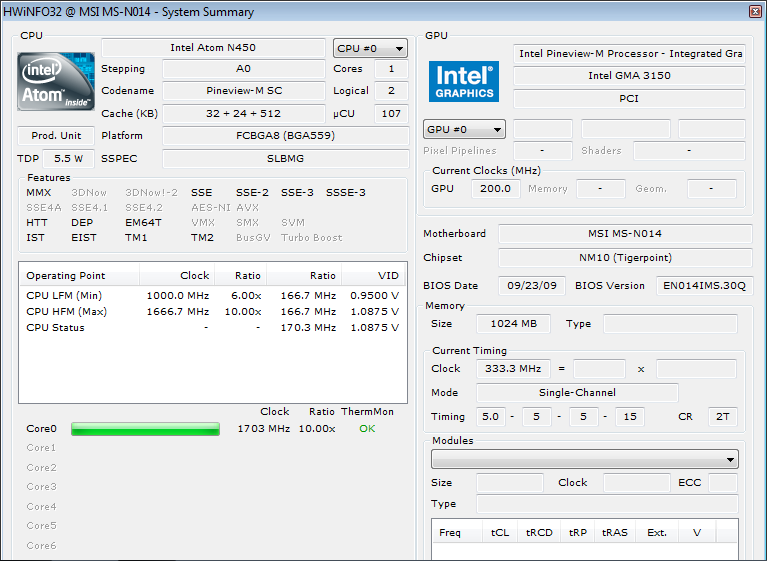Click the Chipset field NM10 (Tigerpoint)
Viewport: 767px width, 561px height.
[x=625, y=257]
